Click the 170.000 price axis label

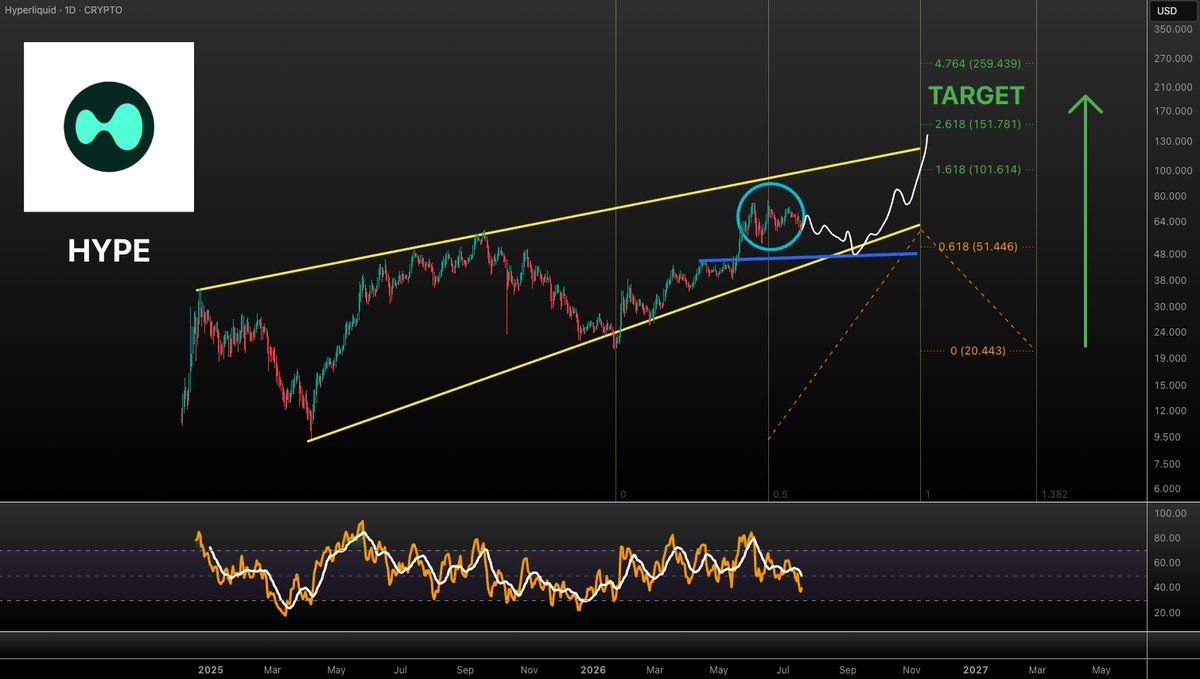(x=1172, y=112)
